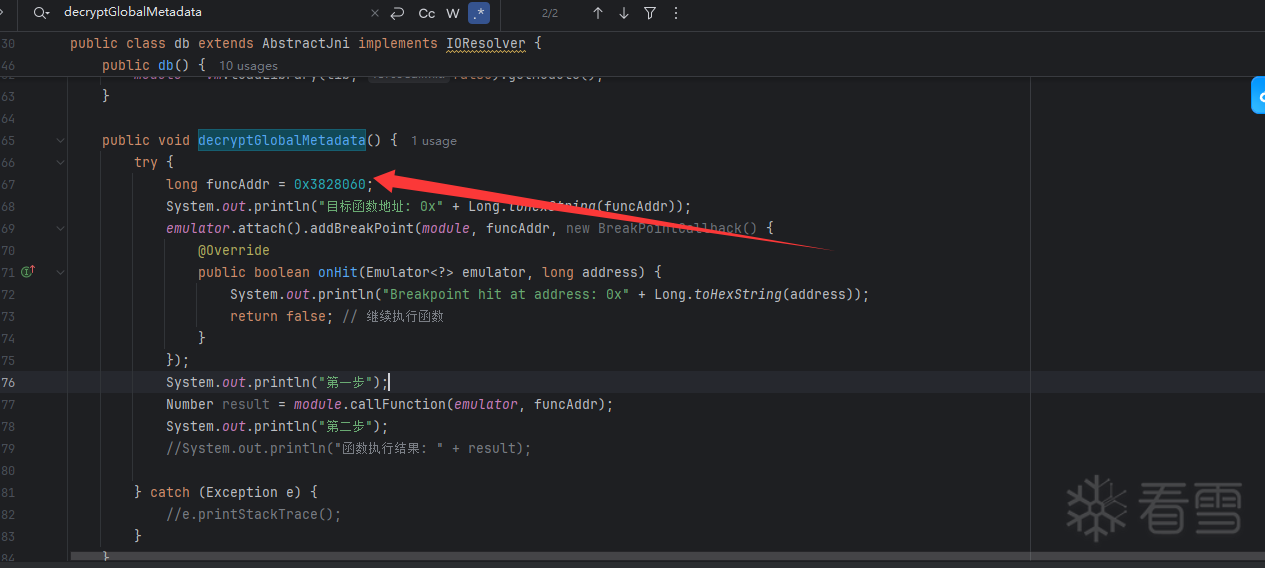This screenshot has height=568, width=1265.
Task: Collapse the addBreakPoint callback fold line 69
Action: coord(60,229)
